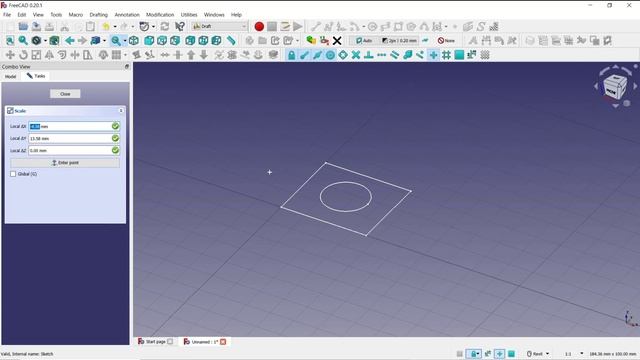Click the Draft Move cross-arrows icon

10,55
